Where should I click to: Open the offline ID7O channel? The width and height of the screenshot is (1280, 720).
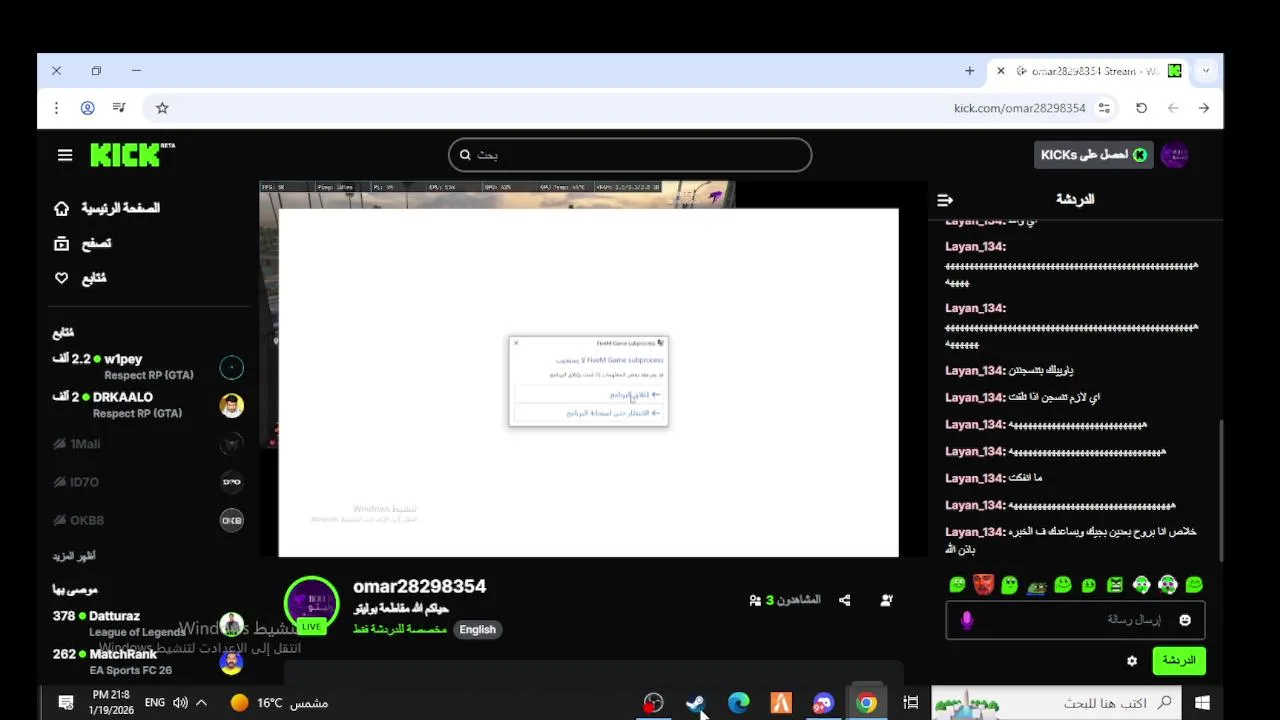[x=147, y=482]
